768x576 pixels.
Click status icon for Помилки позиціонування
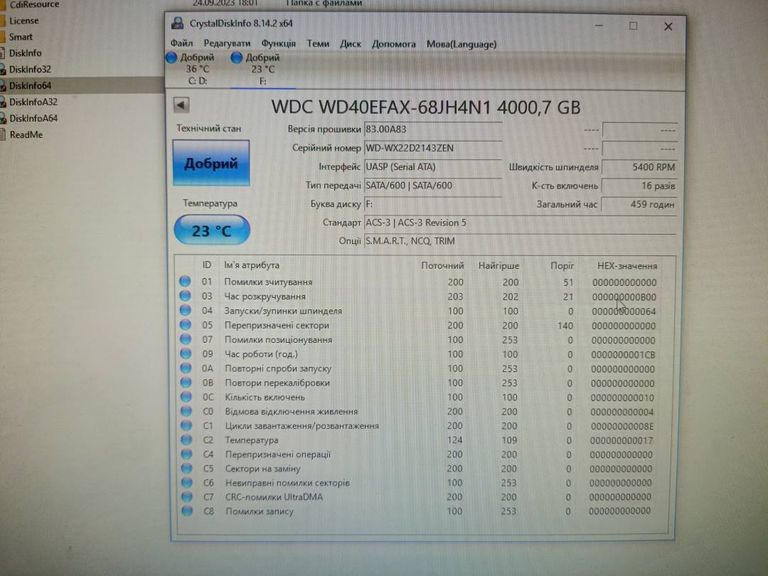point(185,339)
